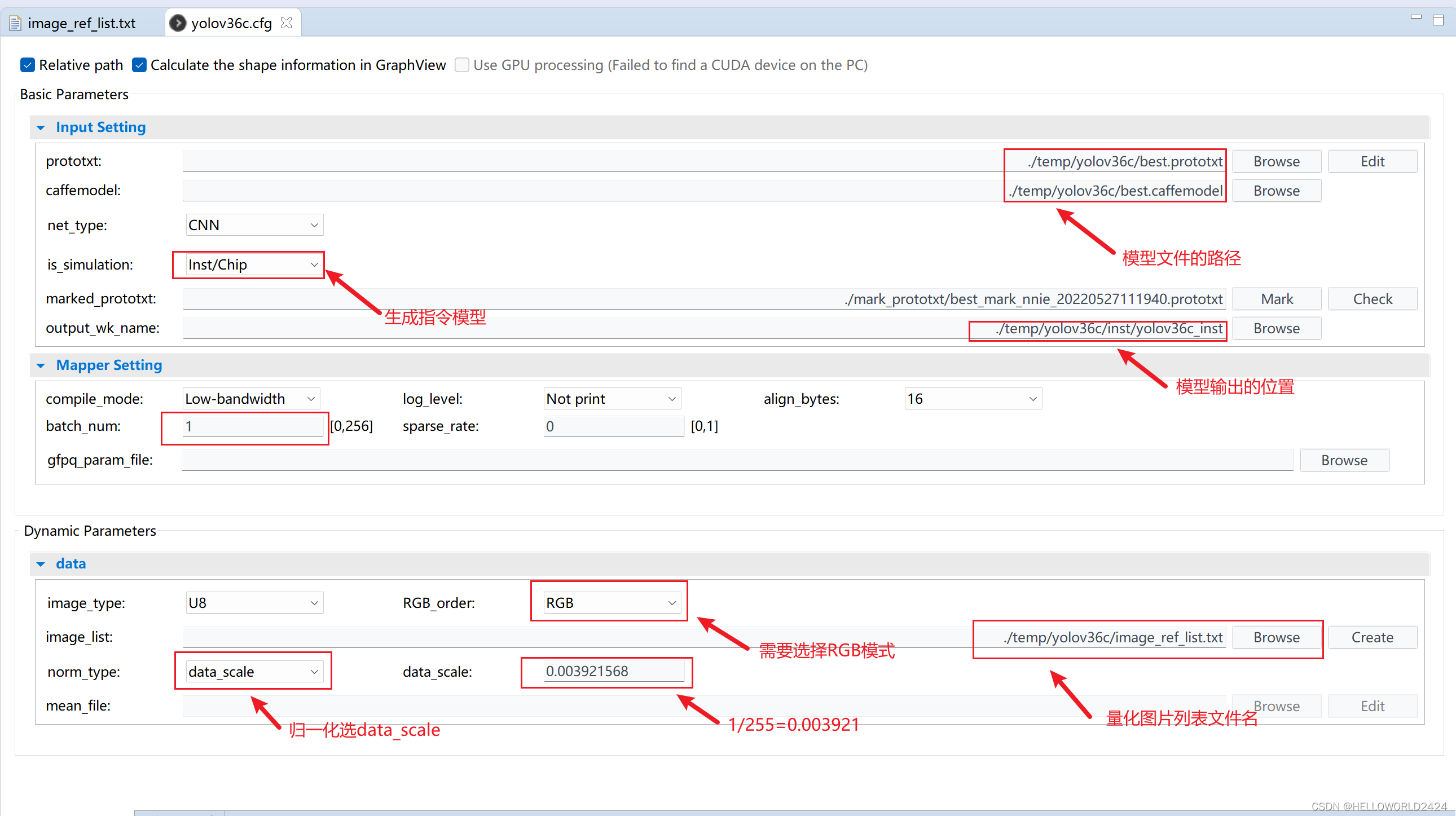Switch to image_ref_list.txt tab

click(x=81, y=23)
